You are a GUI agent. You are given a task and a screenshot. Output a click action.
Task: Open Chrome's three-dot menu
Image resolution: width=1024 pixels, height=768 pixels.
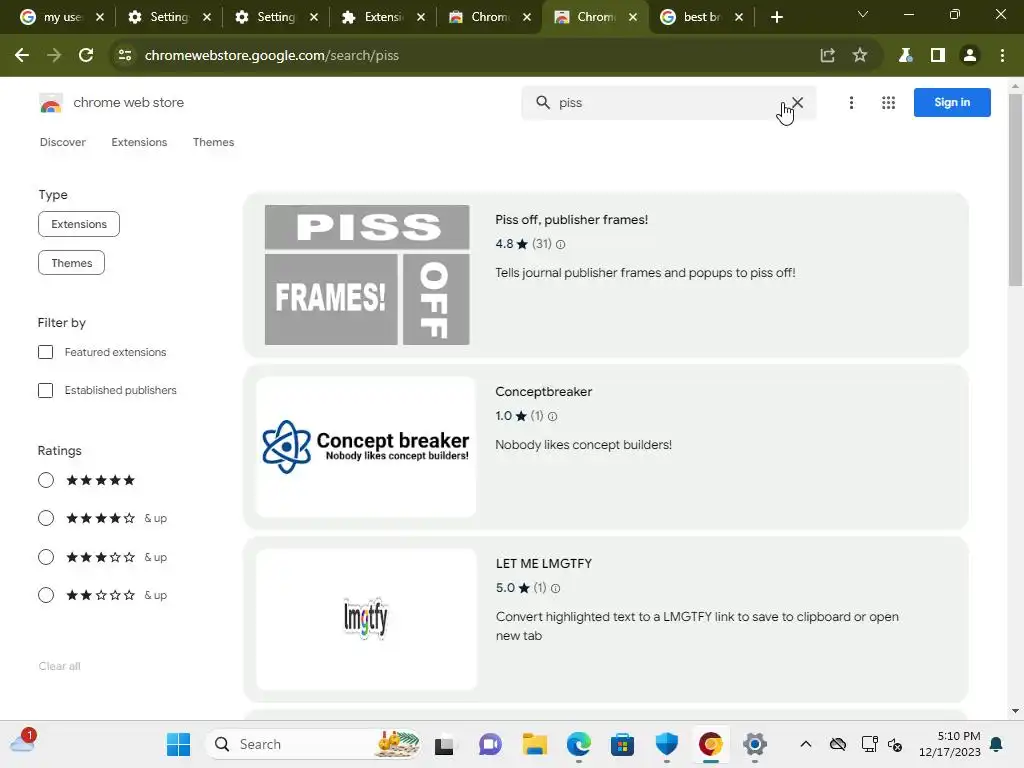[x=1002, y=56]
